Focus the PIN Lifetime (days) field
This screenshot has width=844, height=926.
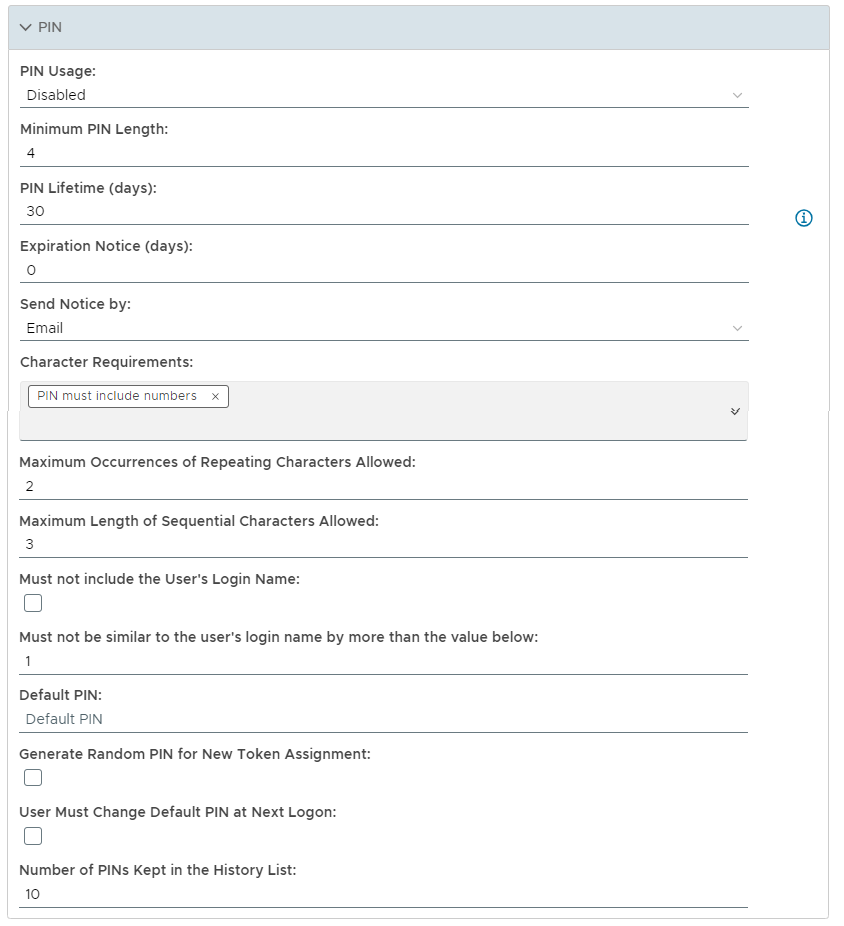click(x=383, y=211)
